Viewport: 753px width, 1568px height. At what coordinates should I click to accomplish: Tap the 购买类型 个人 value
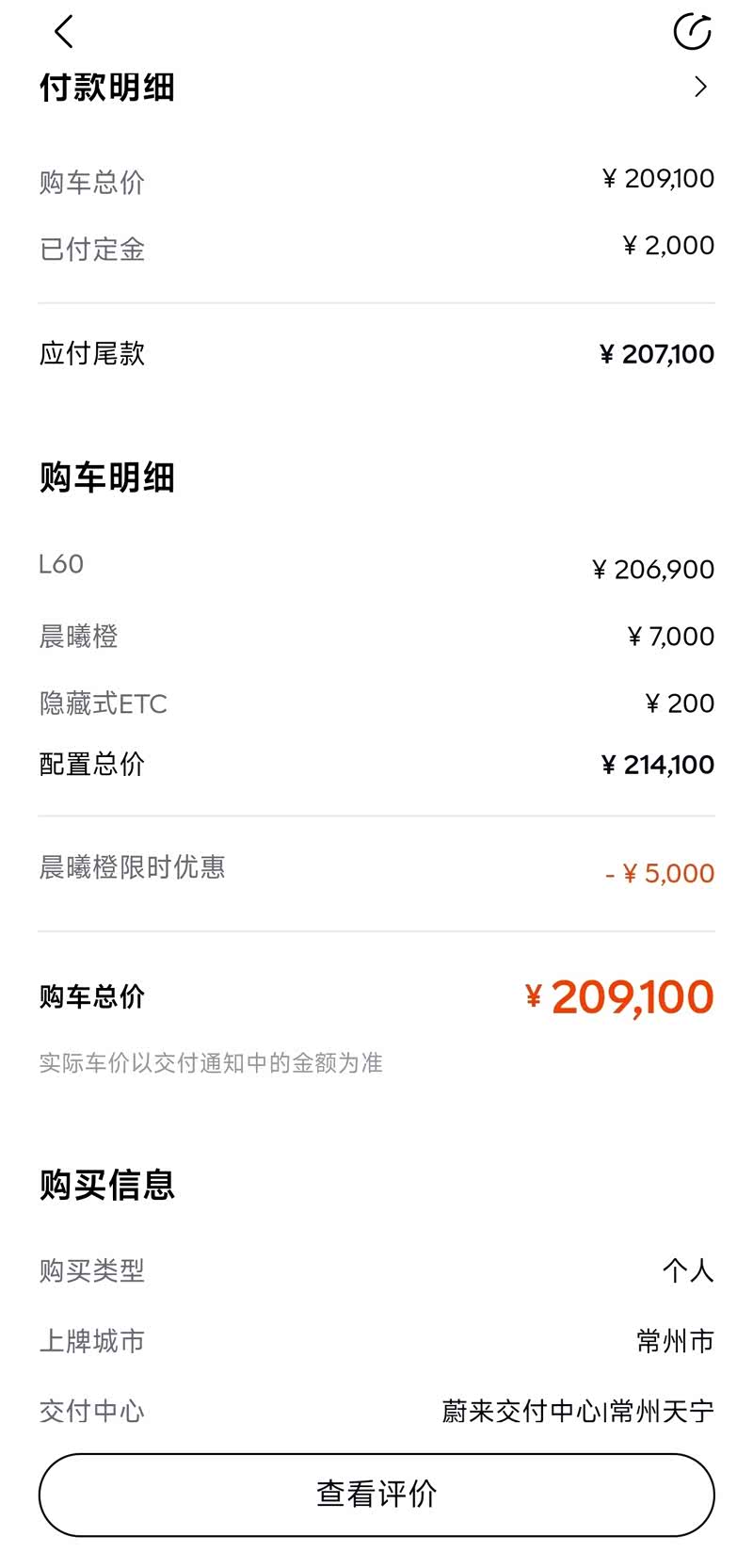point(687,1270)
